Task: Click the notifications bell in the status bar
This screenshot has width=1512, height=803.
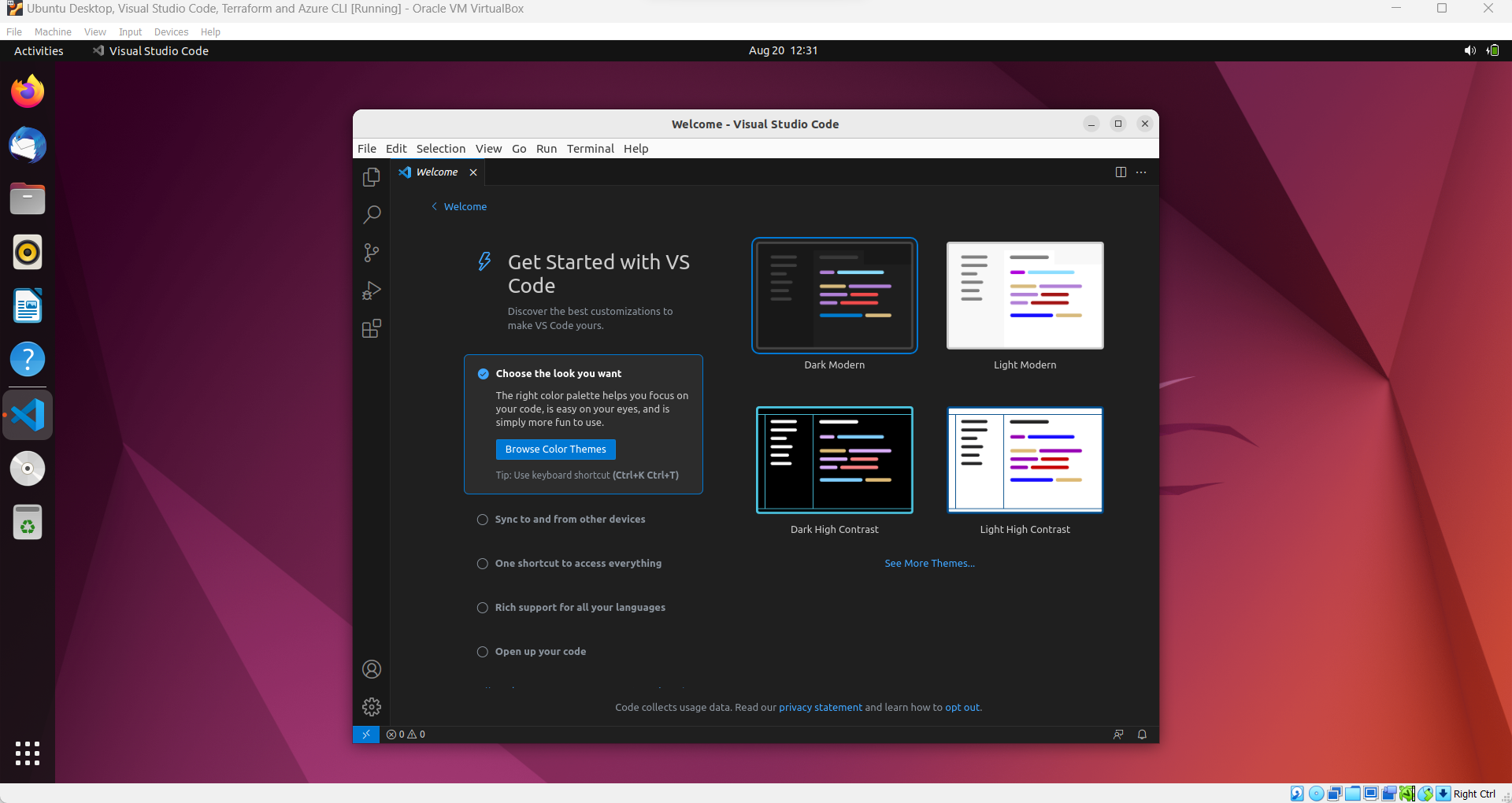Action: click(1142, 734)
